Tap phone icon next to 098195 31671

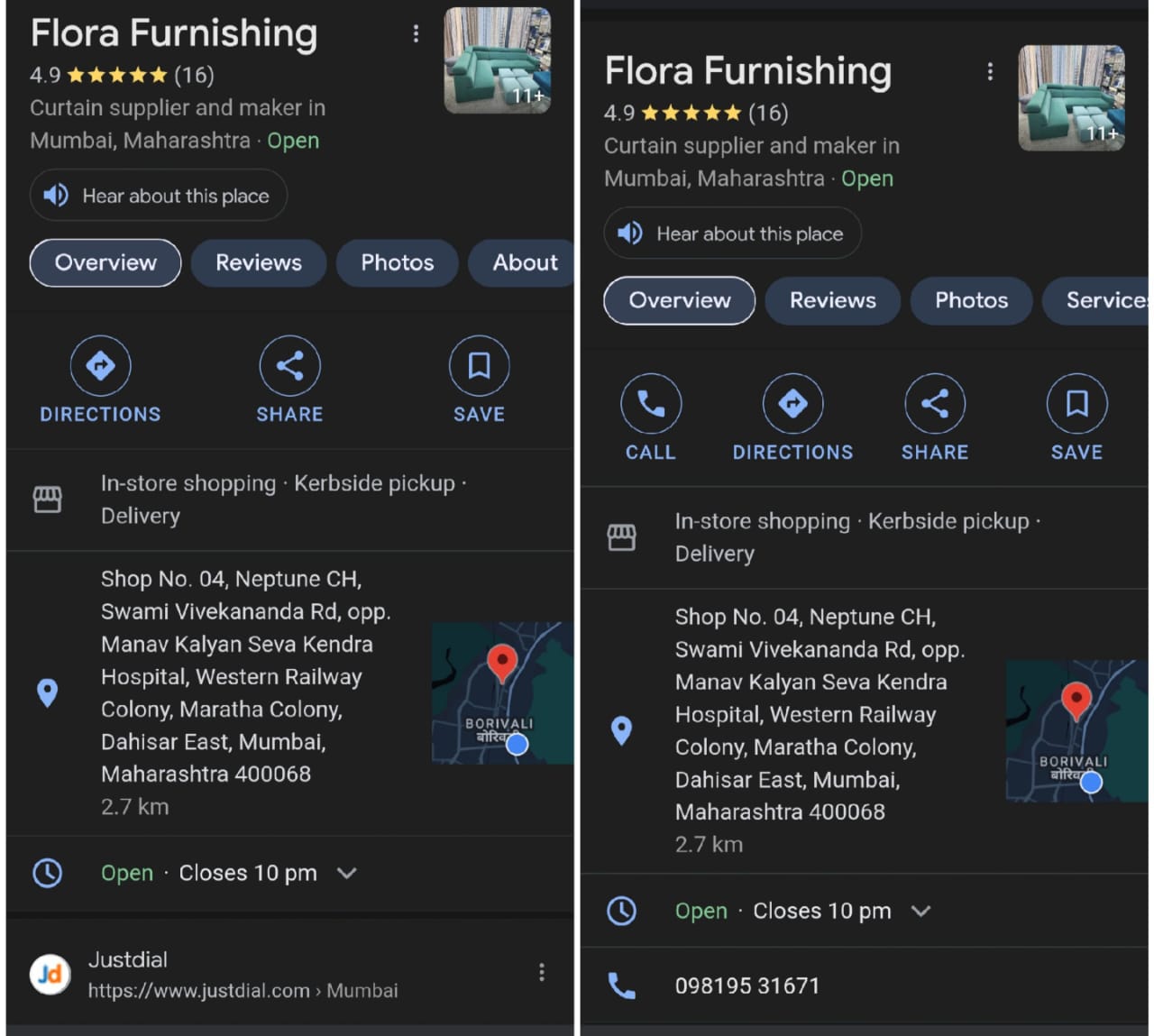(x=621, y=986)
